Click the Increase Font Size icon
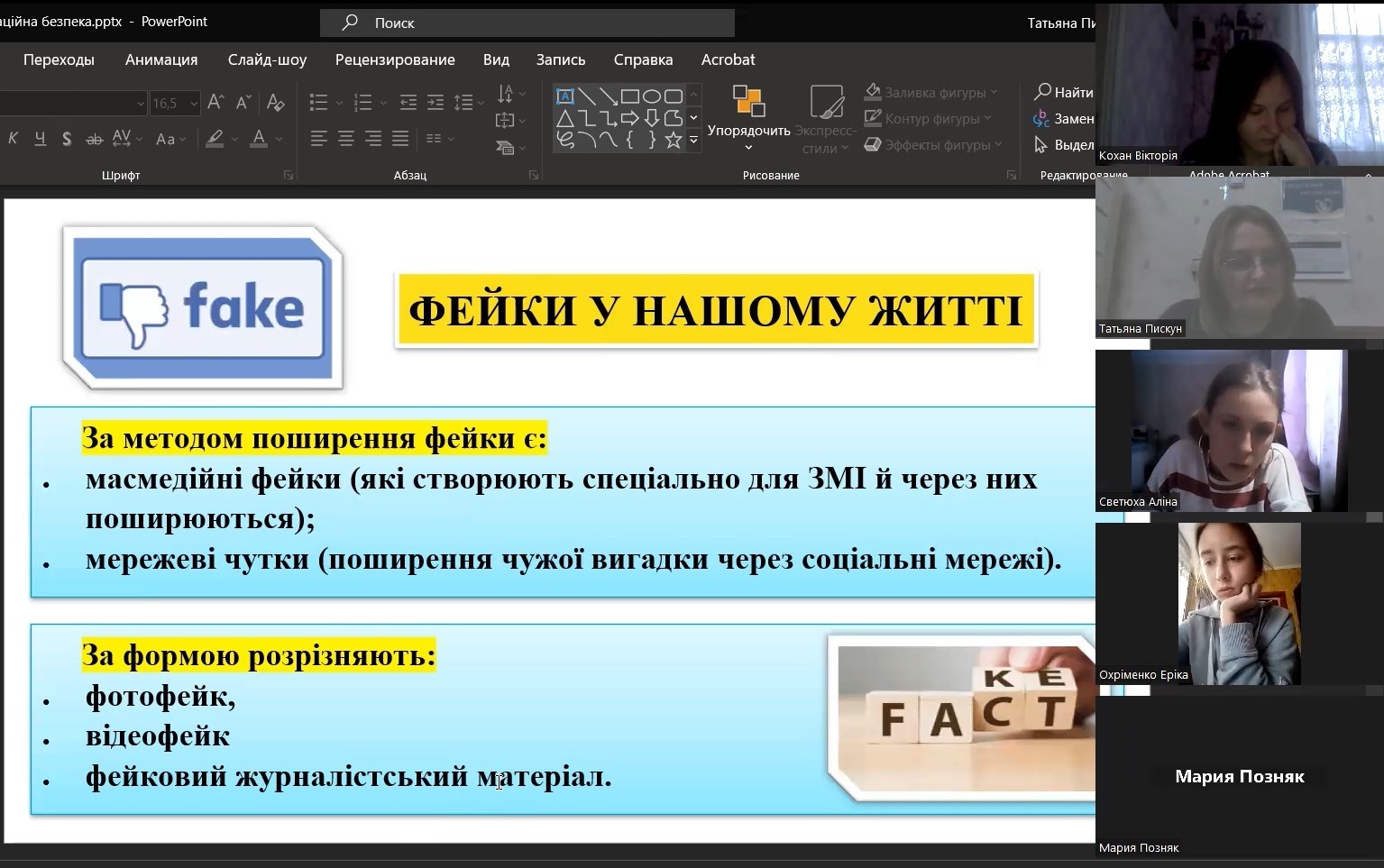The image size is (1384, 868). click(215, 103)
